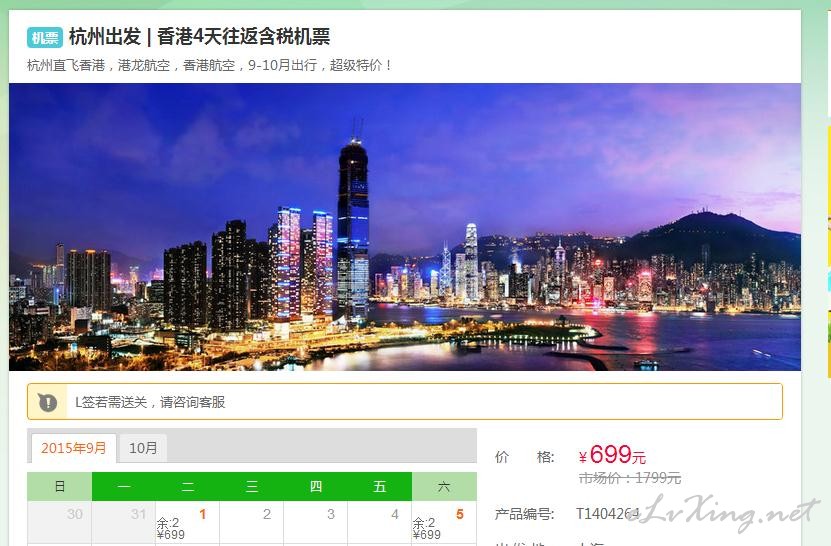Screen dimensions: 831x546
Task: Click the 日 Sunday column header
Action: click(x=59, y=487)
